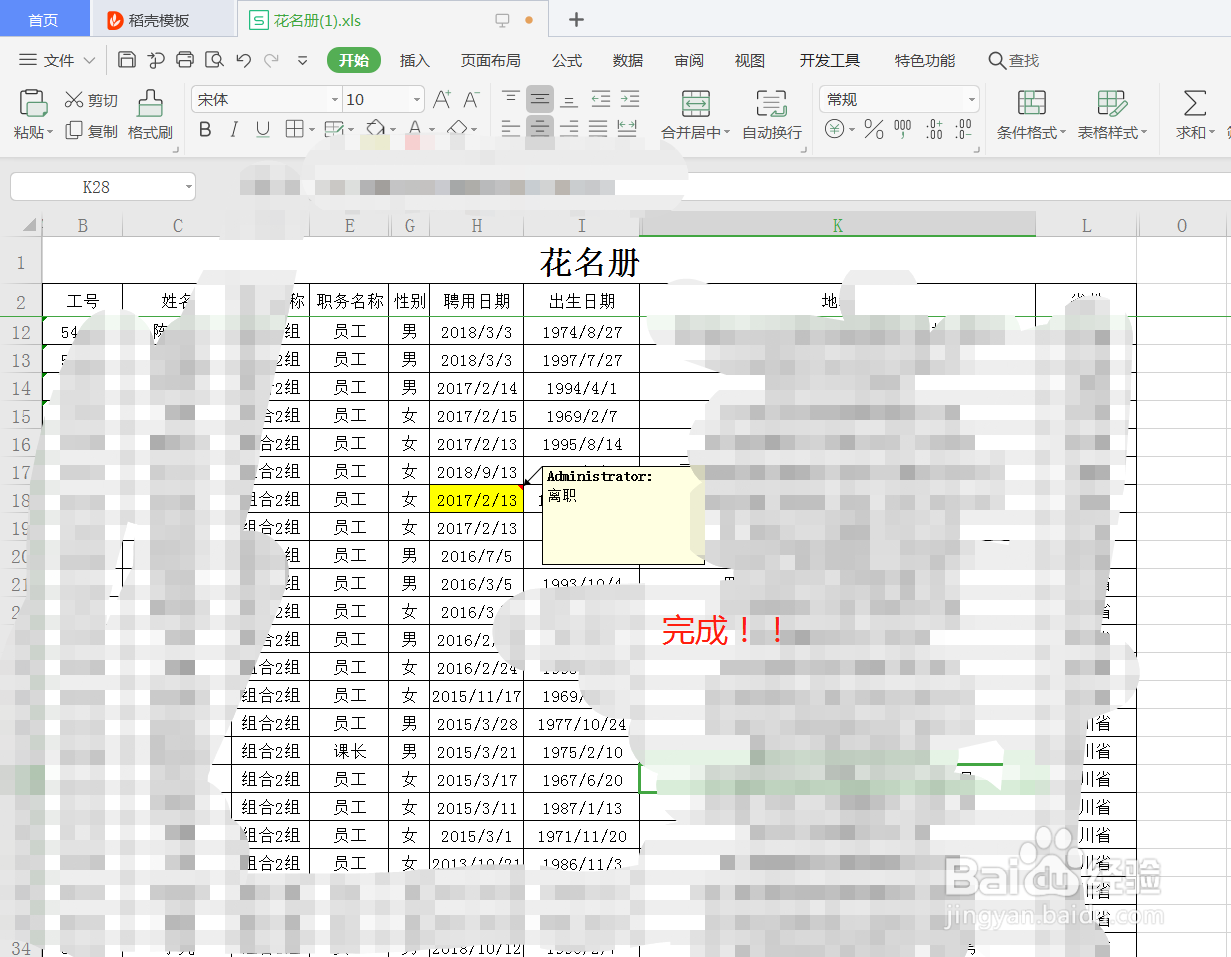The width and height of the screenshot is (1231, 957).
Task: Undo the last action
Action: pyautogui.click(x=243, y=60)
